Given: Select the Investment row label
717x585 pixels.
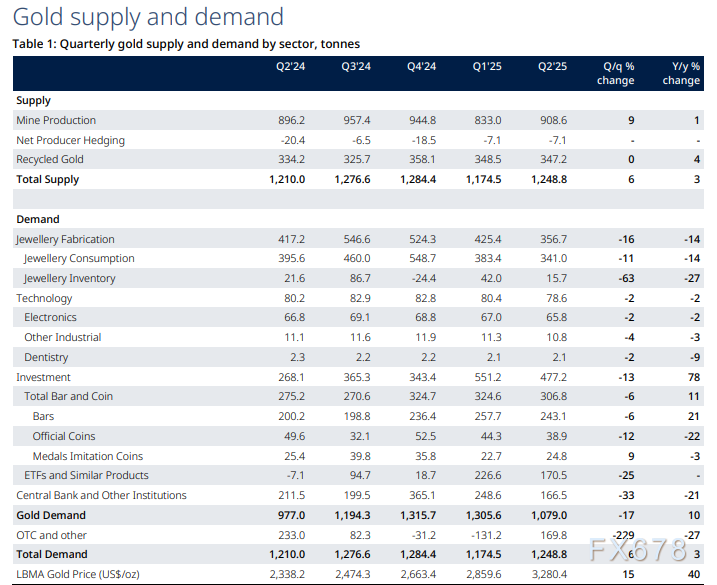Looking at the screenshot, I should click(x=43, y=377).
